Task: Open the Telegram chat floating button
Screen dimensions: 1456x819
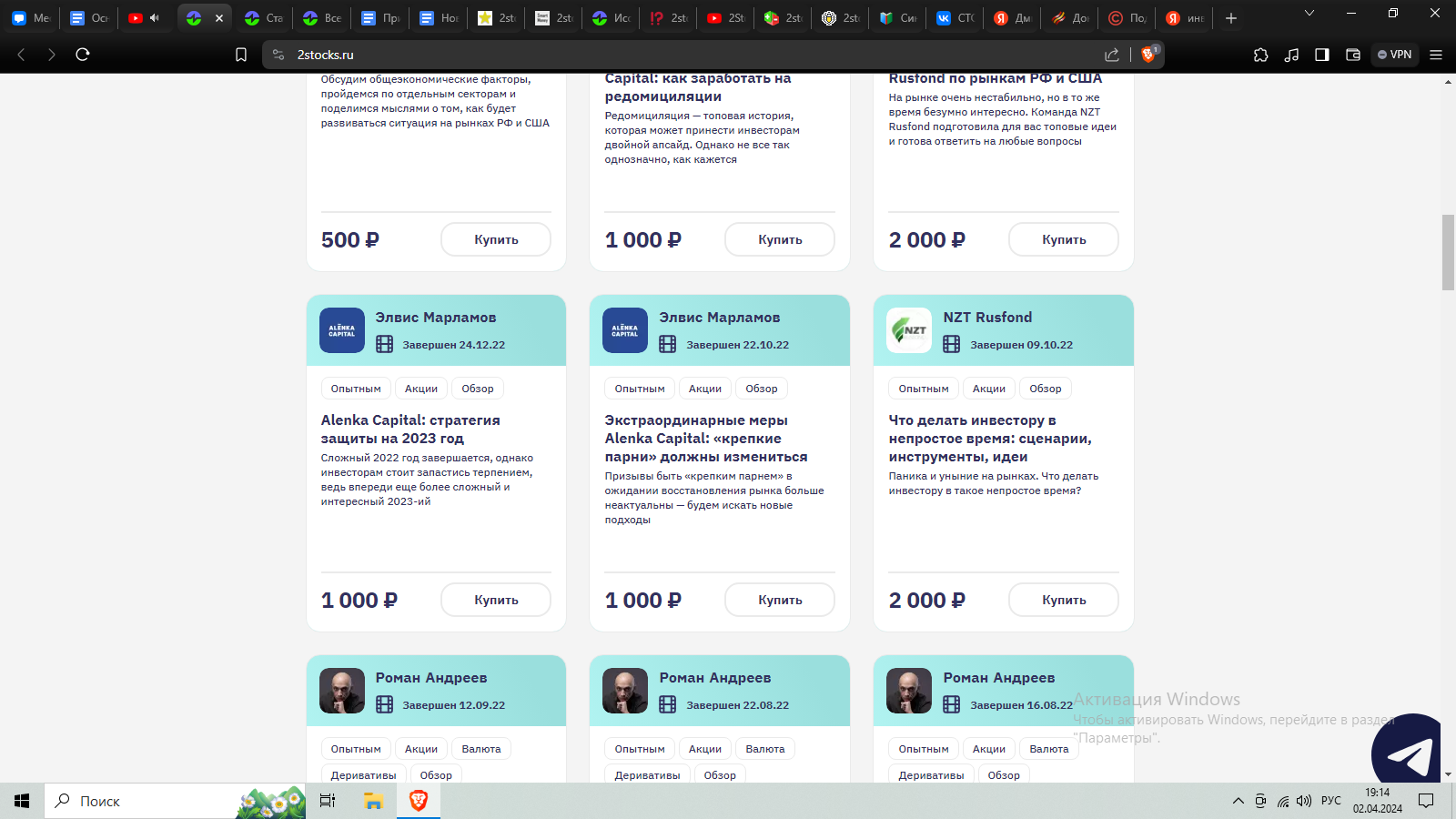Action: pos(1407,750)
